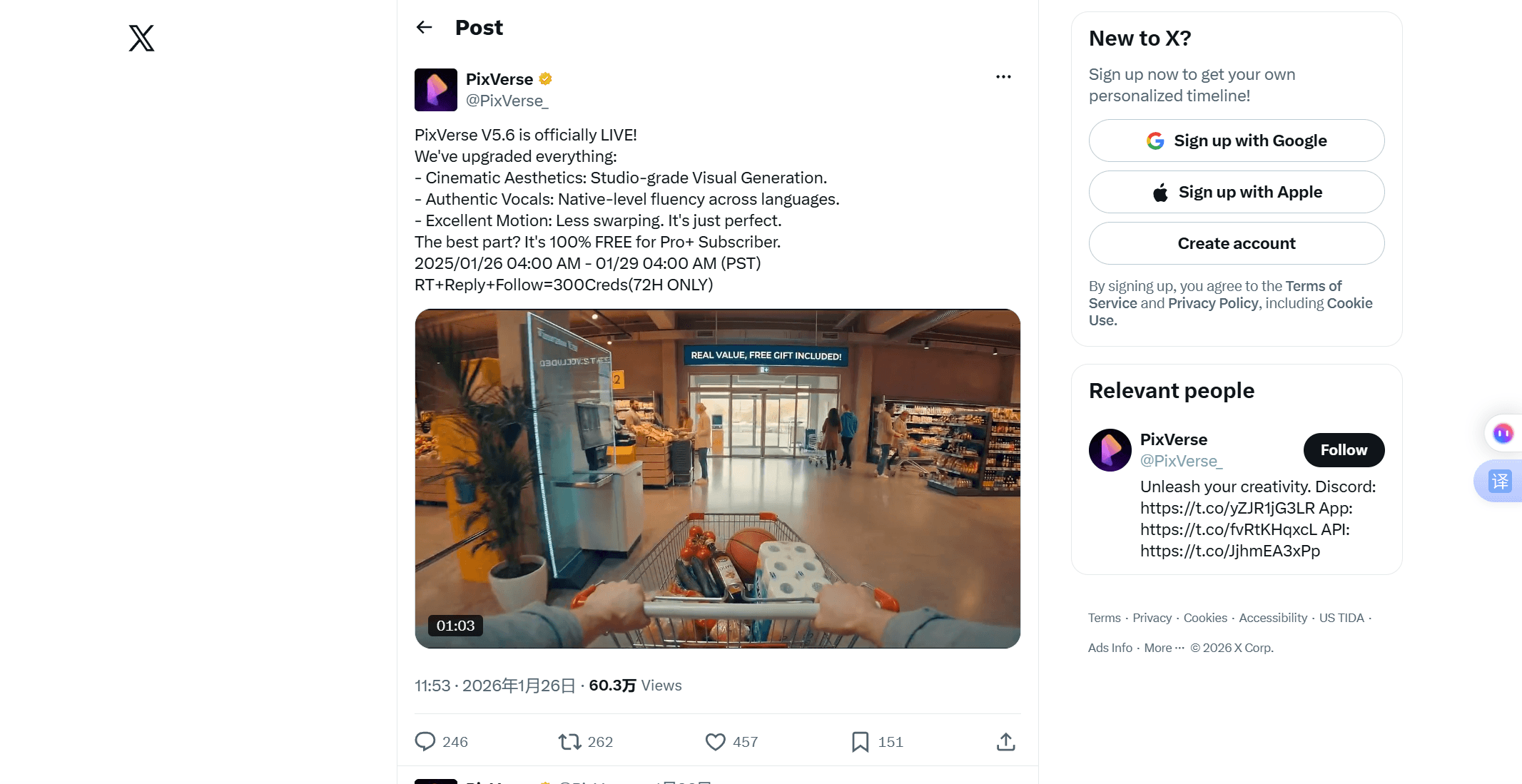Sign up with Google
The width and height of the screenshot is (1522, 784).
(x=1237, y=141)
